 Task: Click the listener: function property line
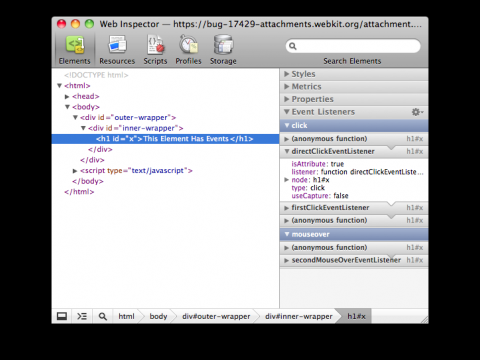point(357,172)
